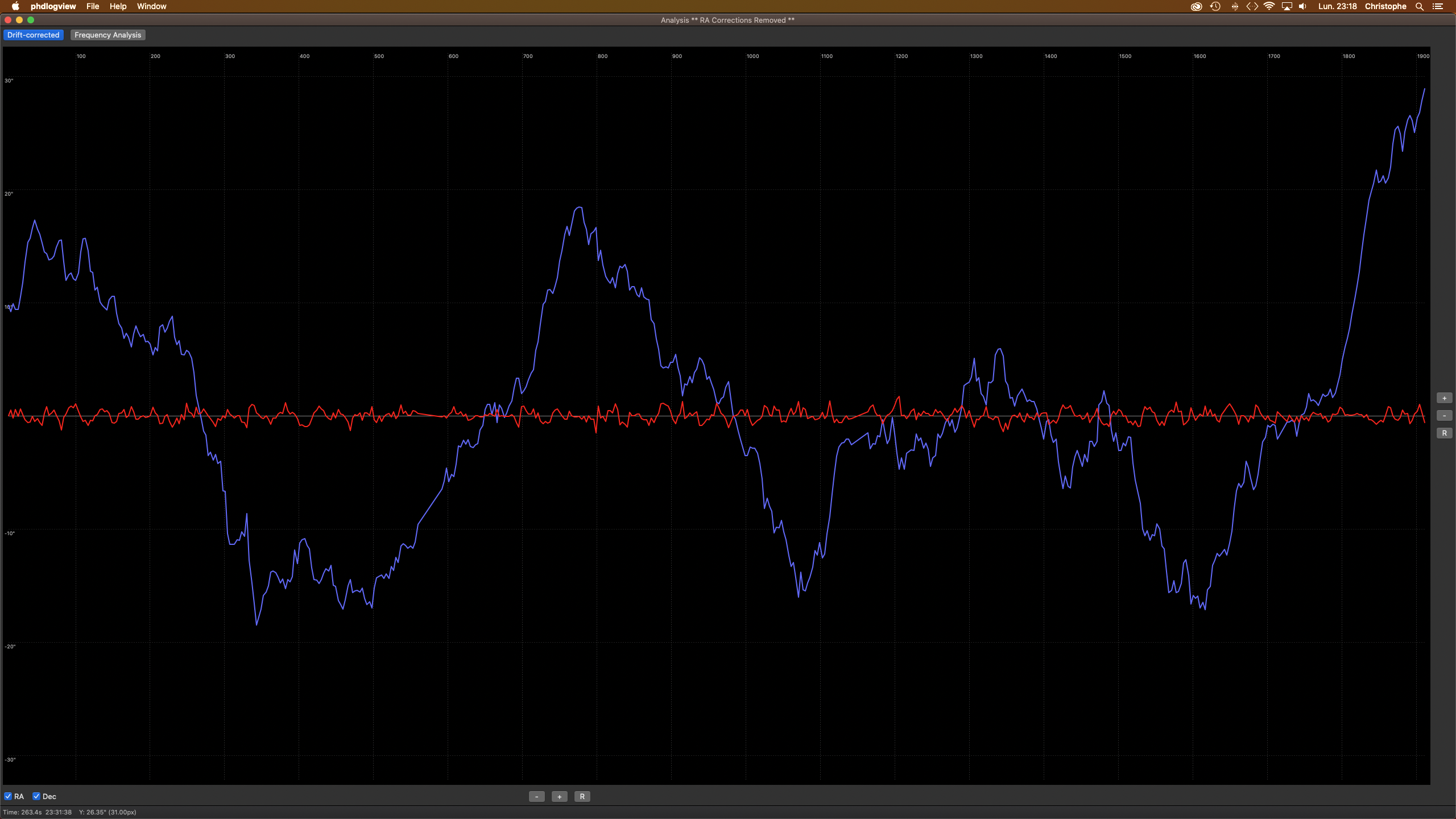Click vertical zoom out minus button

click(1444, 416)
